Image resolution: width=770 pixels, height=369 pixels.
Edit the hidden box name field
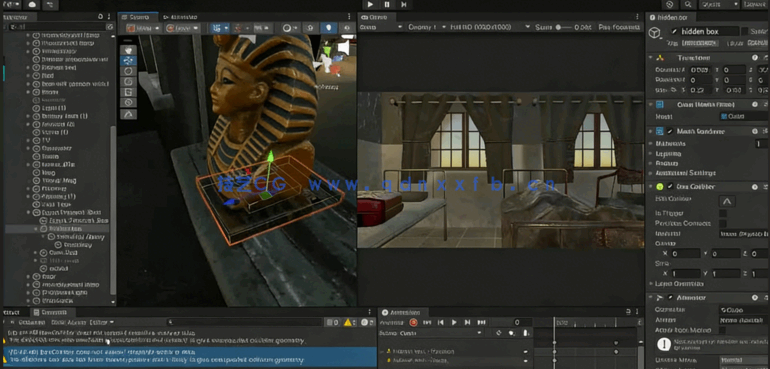[709, 31]
